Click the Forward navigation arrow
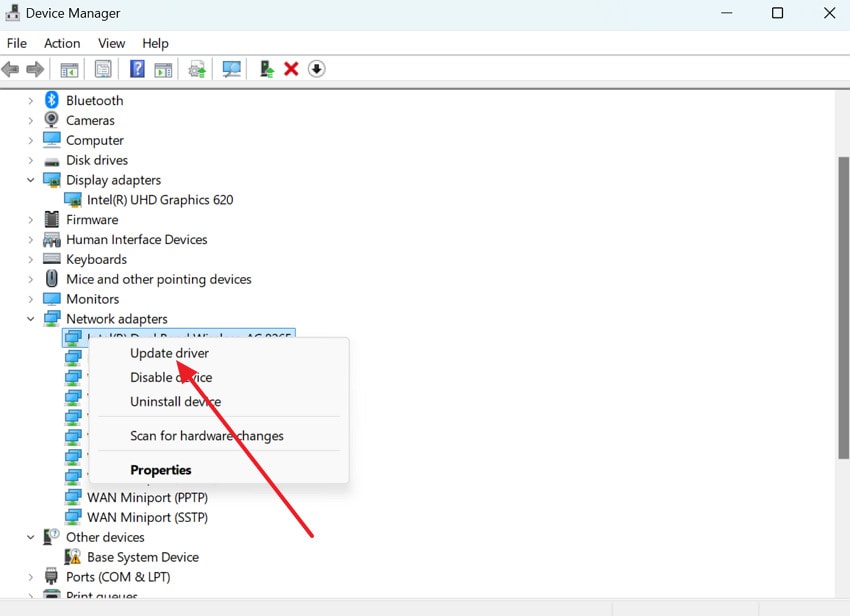850x616 pixels. (x=37, y=68)
